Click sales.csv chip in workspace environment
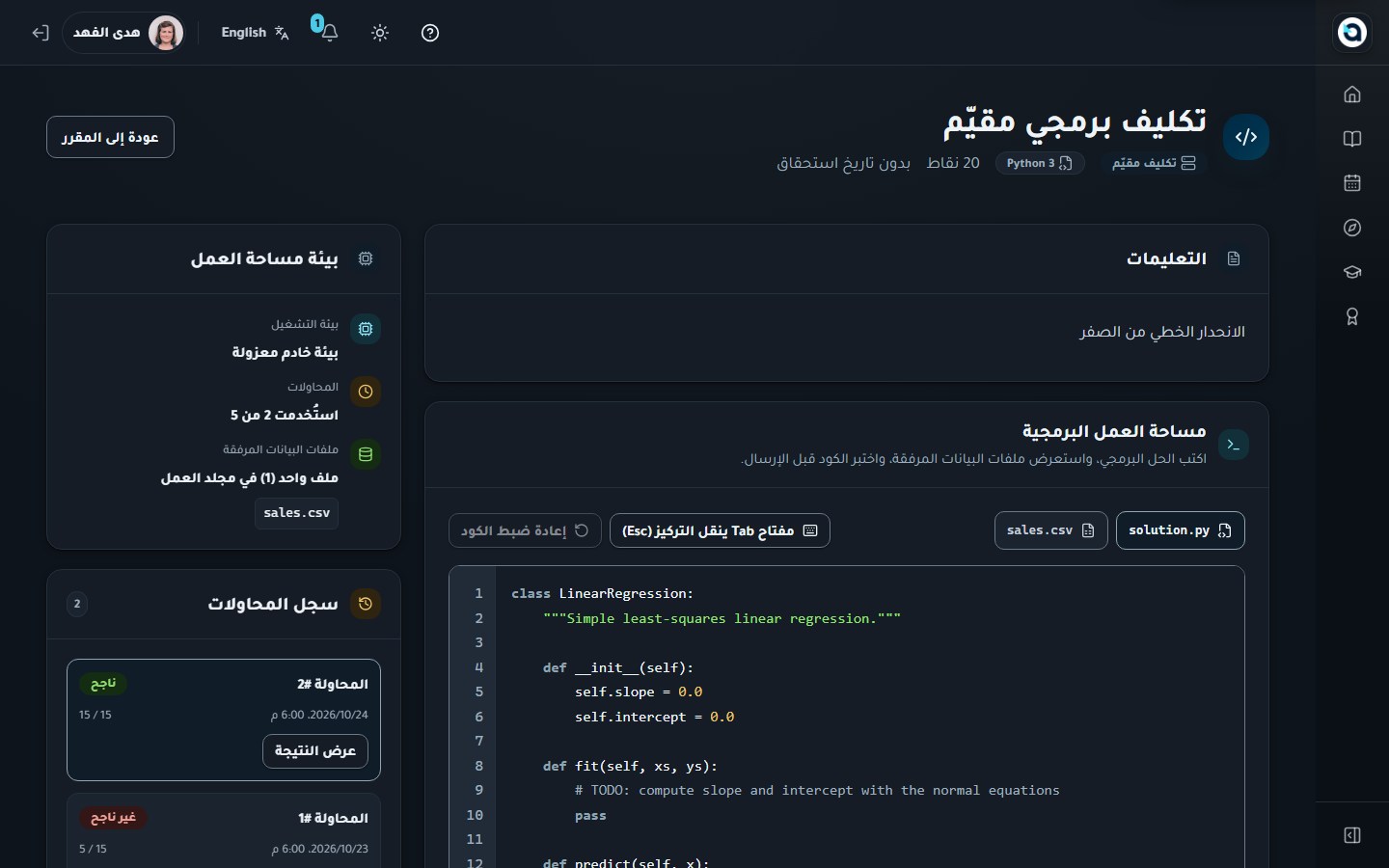The width and height of the screenshot is (1389, 868). coord(297,513)
